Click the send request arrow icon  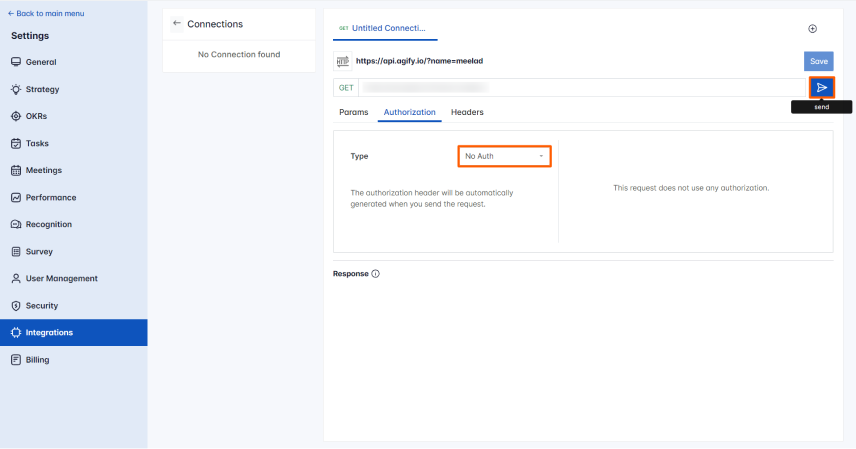[822, 87]
